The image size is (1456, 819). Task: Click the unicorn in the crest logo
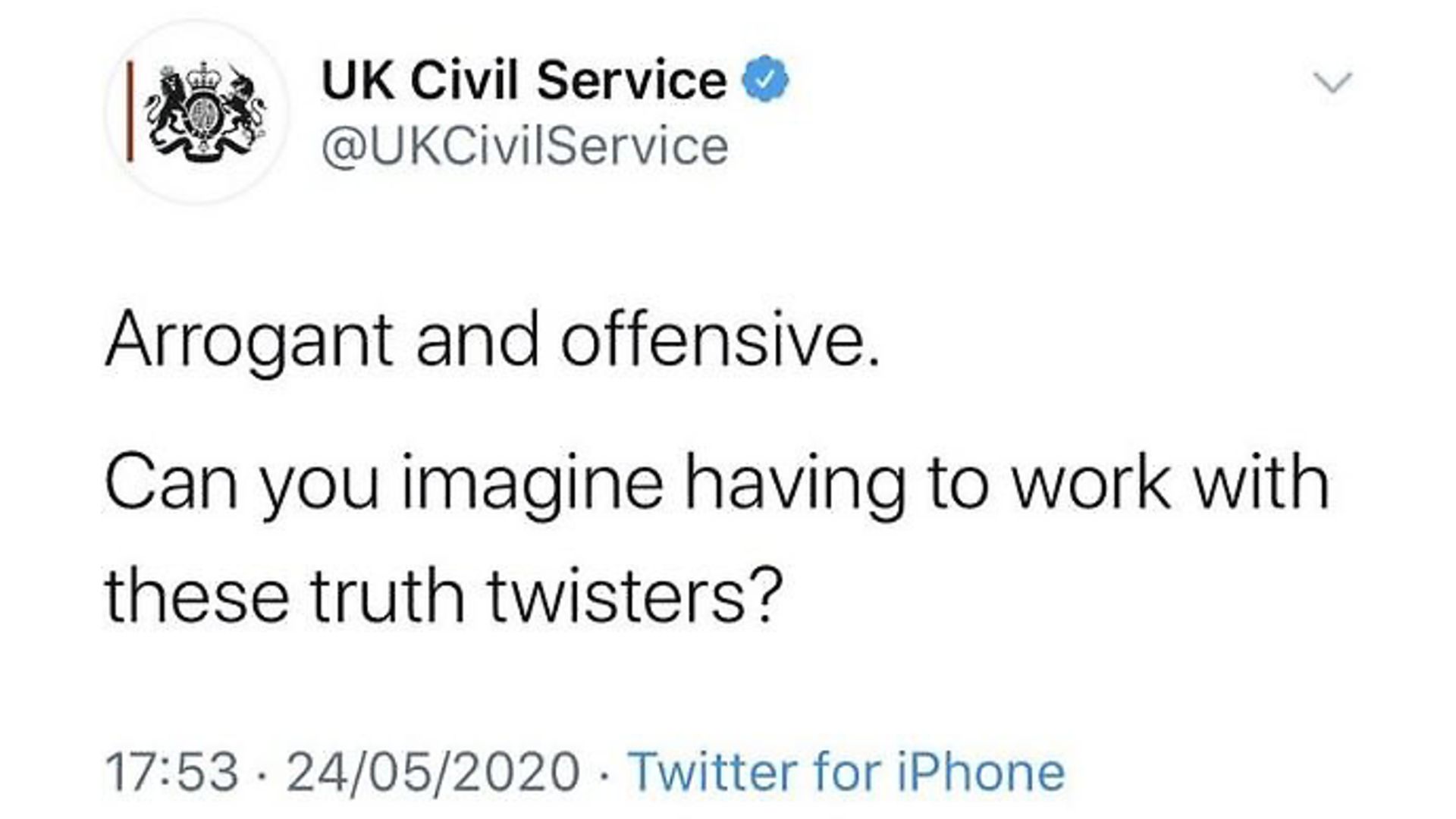tap(244, 106)
